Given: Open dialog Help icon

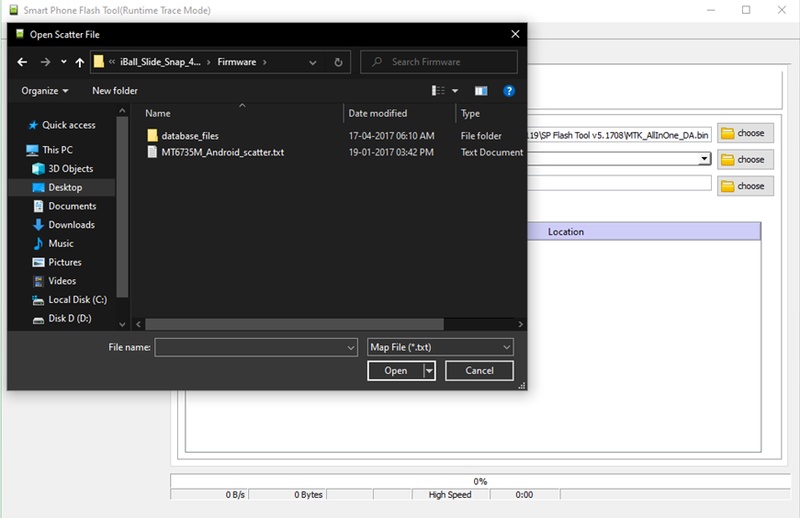Looking at the screenshot, I should (x=508, y=91).
